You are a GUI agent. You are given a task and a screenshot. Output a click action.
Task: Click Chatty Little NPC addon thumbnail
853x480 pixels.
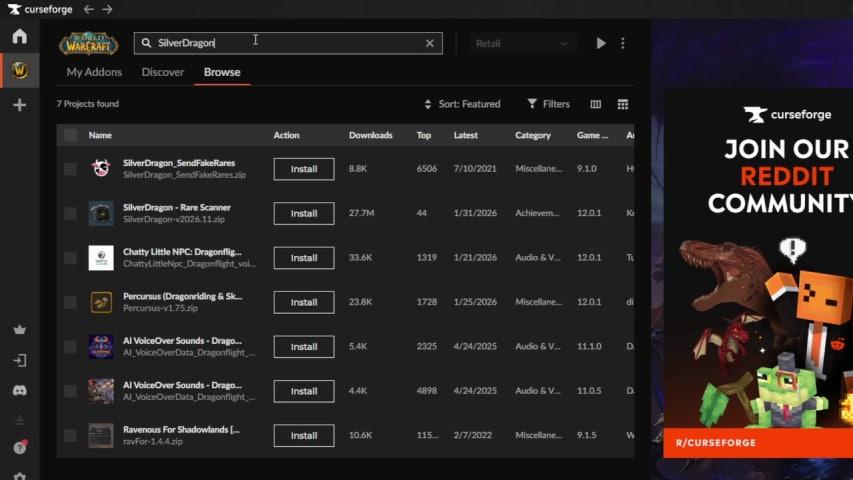101,258
